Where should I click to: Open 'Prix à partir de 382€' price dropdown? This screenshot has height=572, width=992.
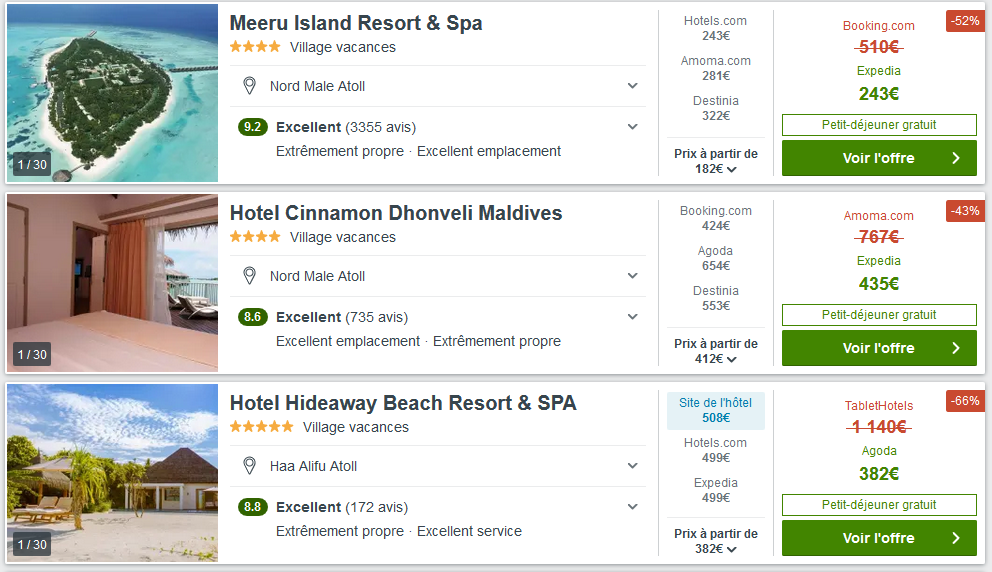coord(716,541)
